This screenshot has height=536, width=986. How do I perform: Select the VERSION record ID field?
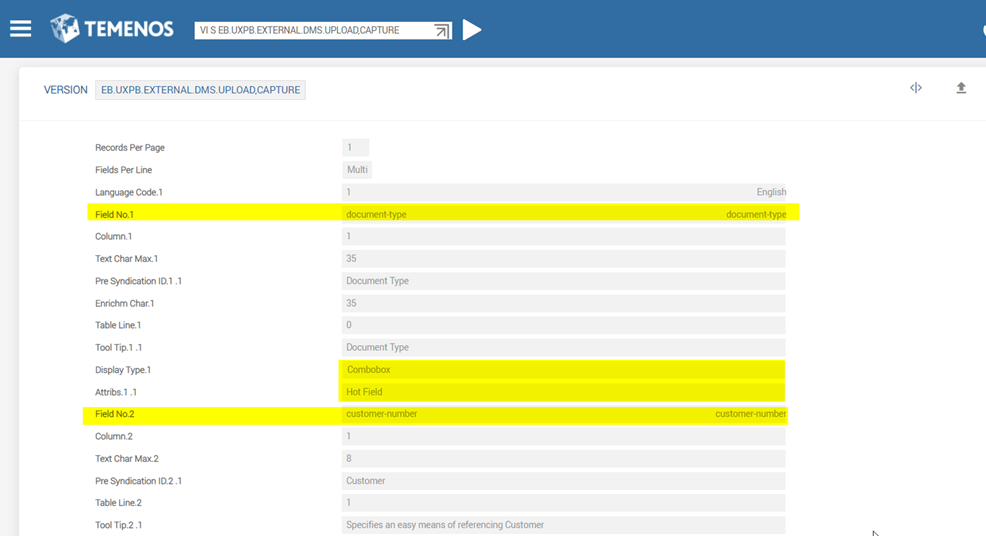pyautogui.click(x=200, y=90)
